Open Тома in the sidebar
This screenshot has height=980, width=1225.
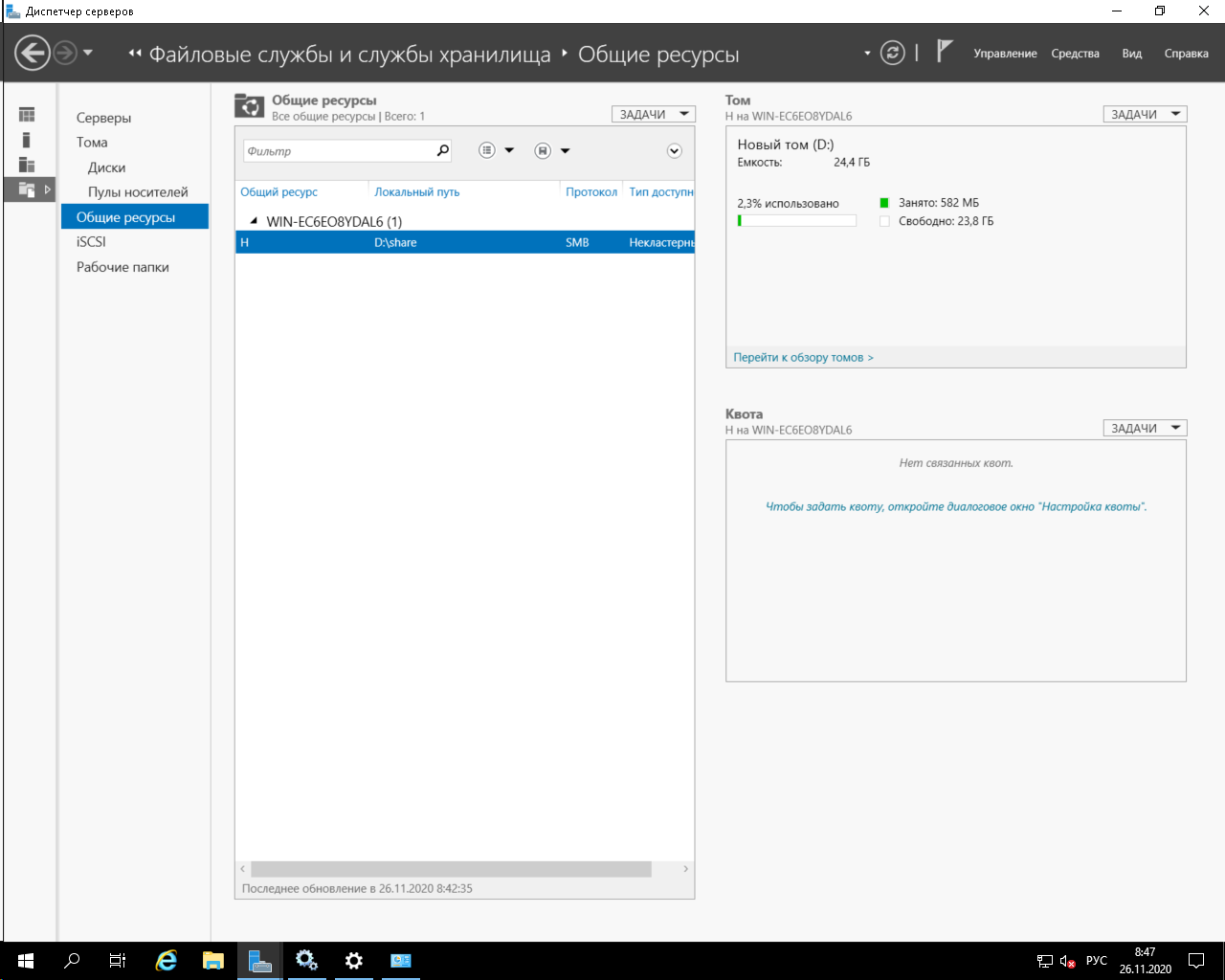92,143
